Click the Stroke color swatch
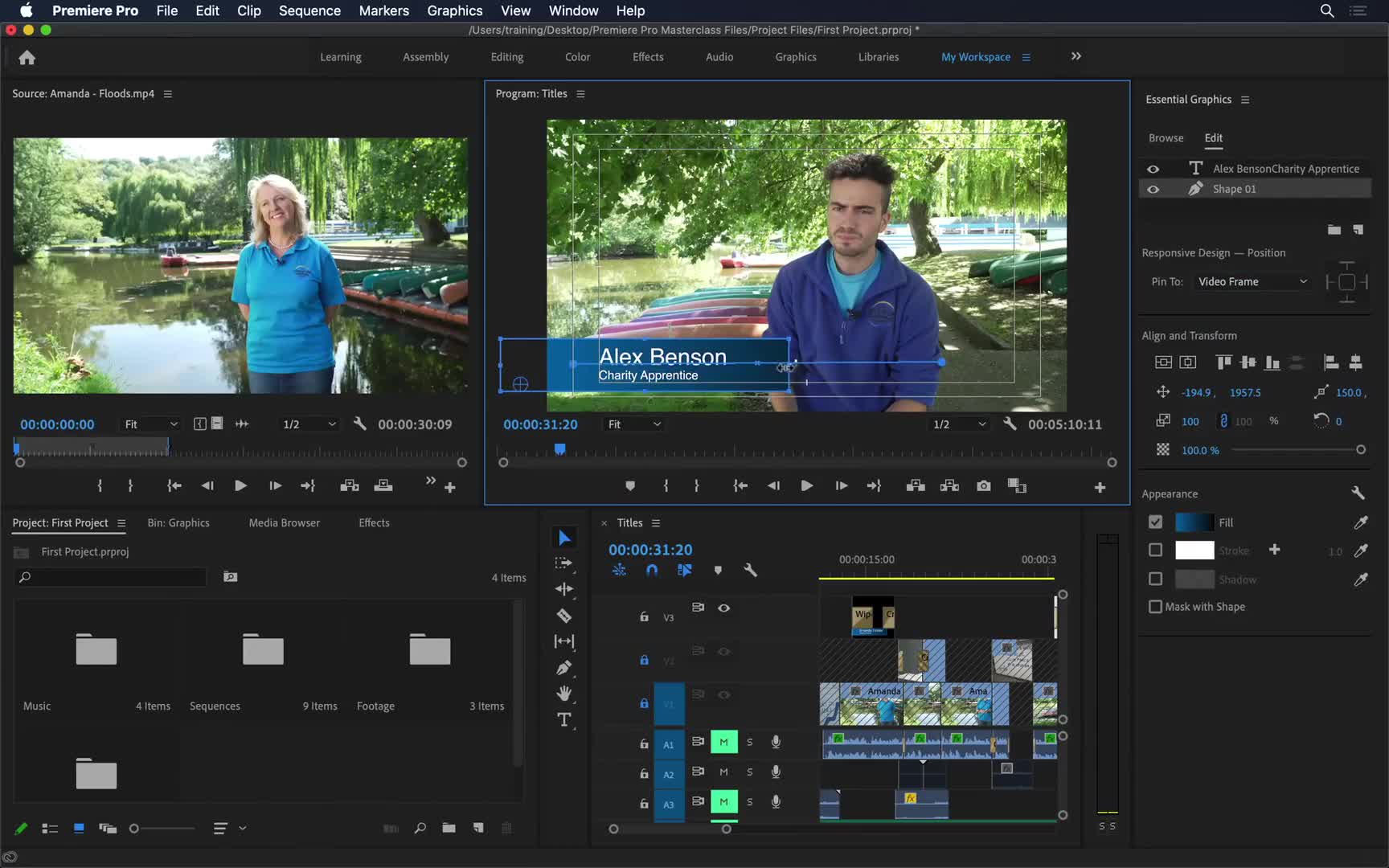 [x=1194, y=550]
